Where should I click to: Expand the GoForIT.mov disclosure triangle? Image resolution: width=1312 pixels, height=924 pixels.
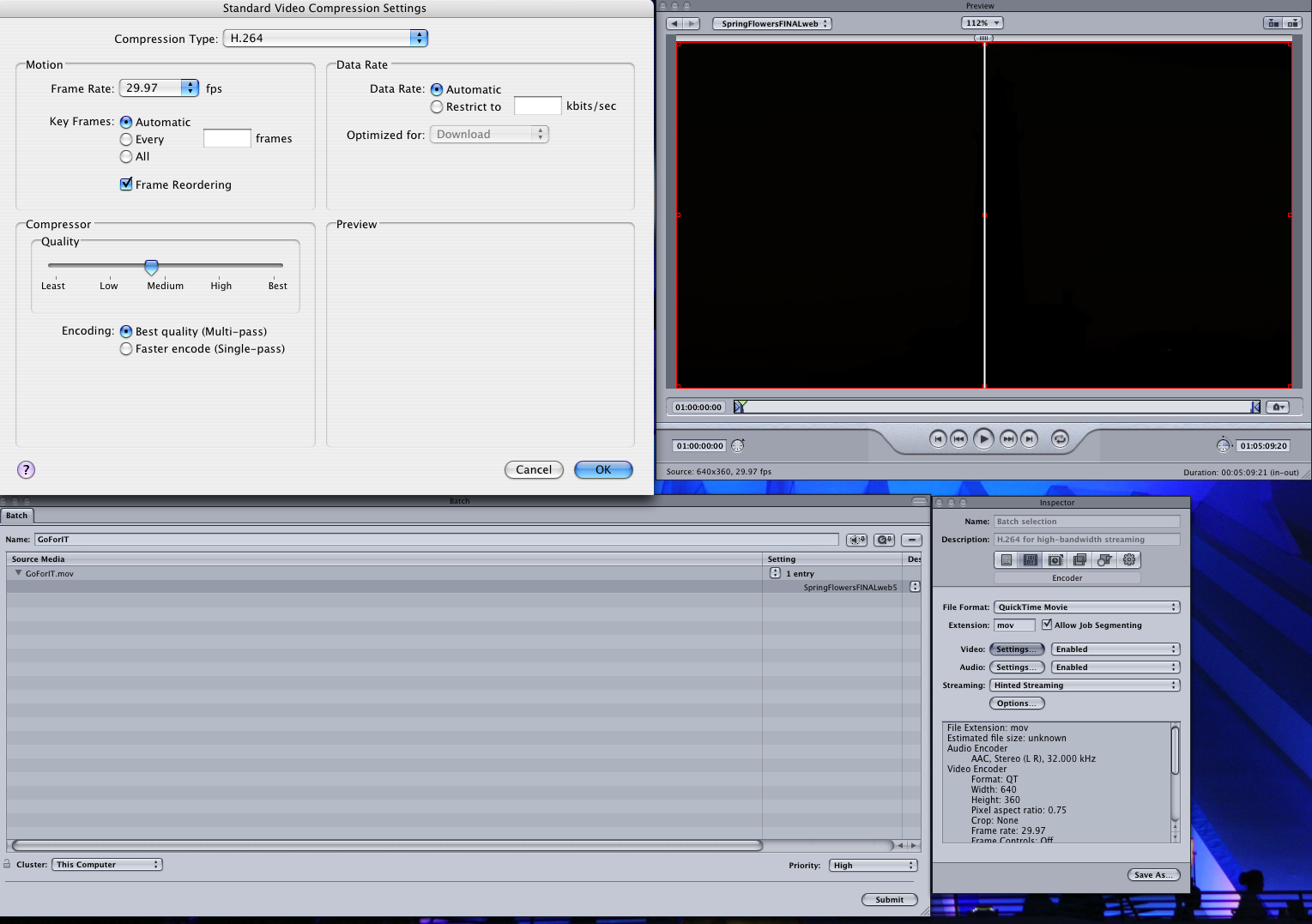(x=18, y=573)
